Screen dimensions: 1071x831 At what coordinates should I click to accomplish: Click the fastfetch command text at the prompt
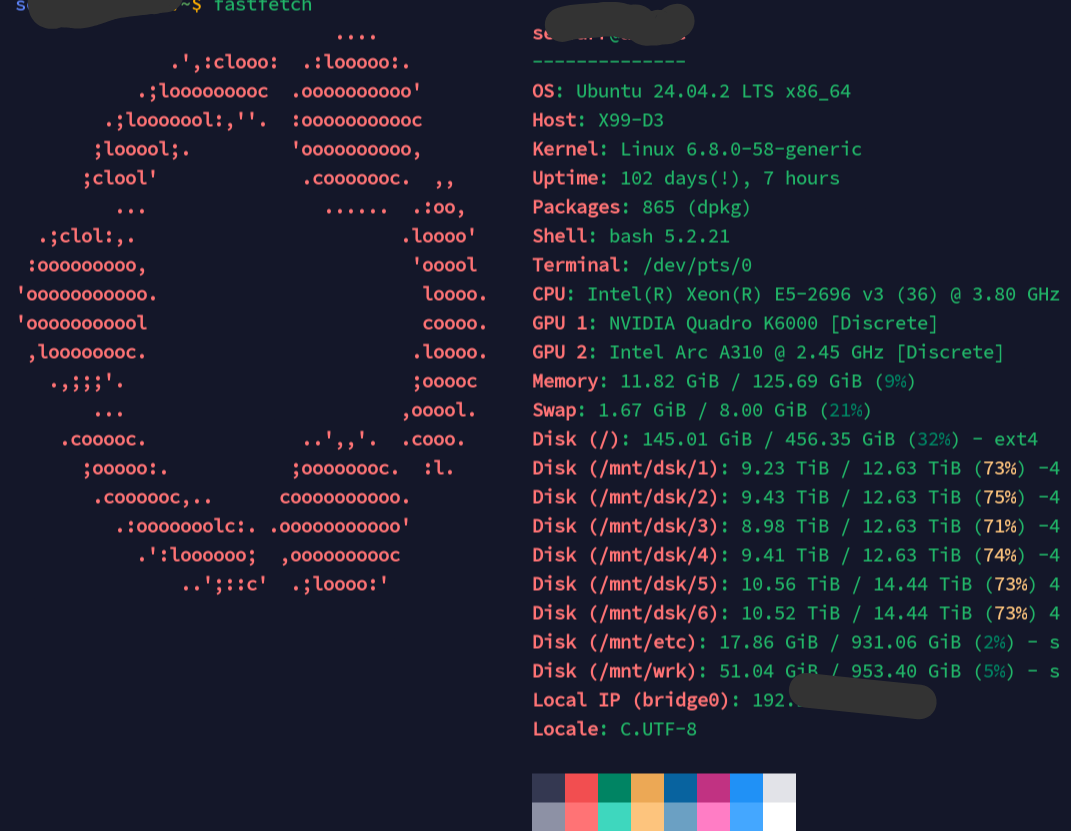tap(262, 6)
